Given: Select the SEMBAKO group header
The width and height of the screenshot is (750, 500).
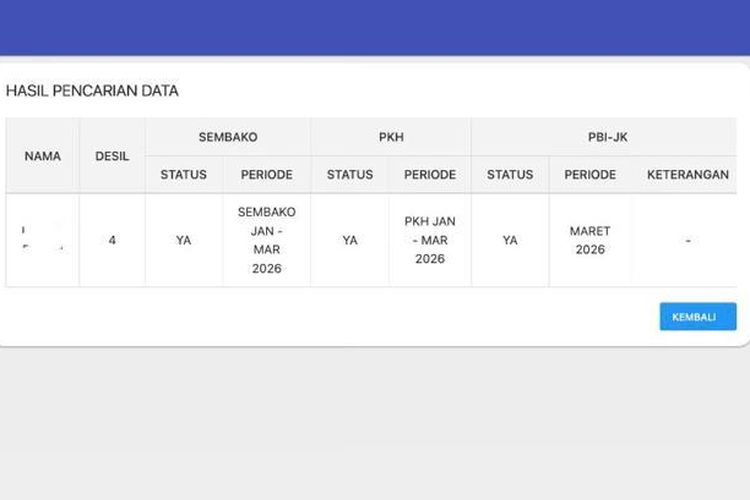Looking at the screenshot, I should tap(227, 137).
